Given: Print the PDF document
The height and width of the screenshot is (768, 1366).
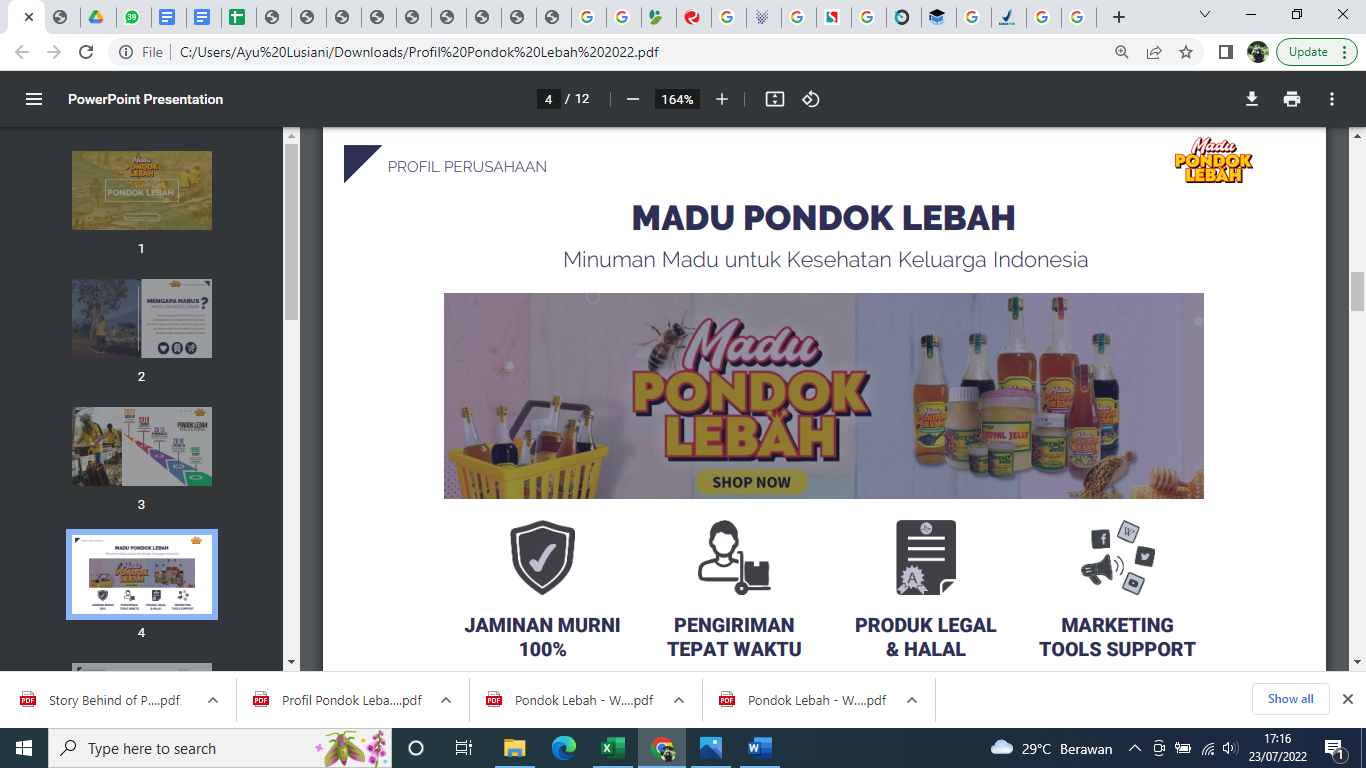Looking at the screenshot, I should click(x=1292, y=99).
